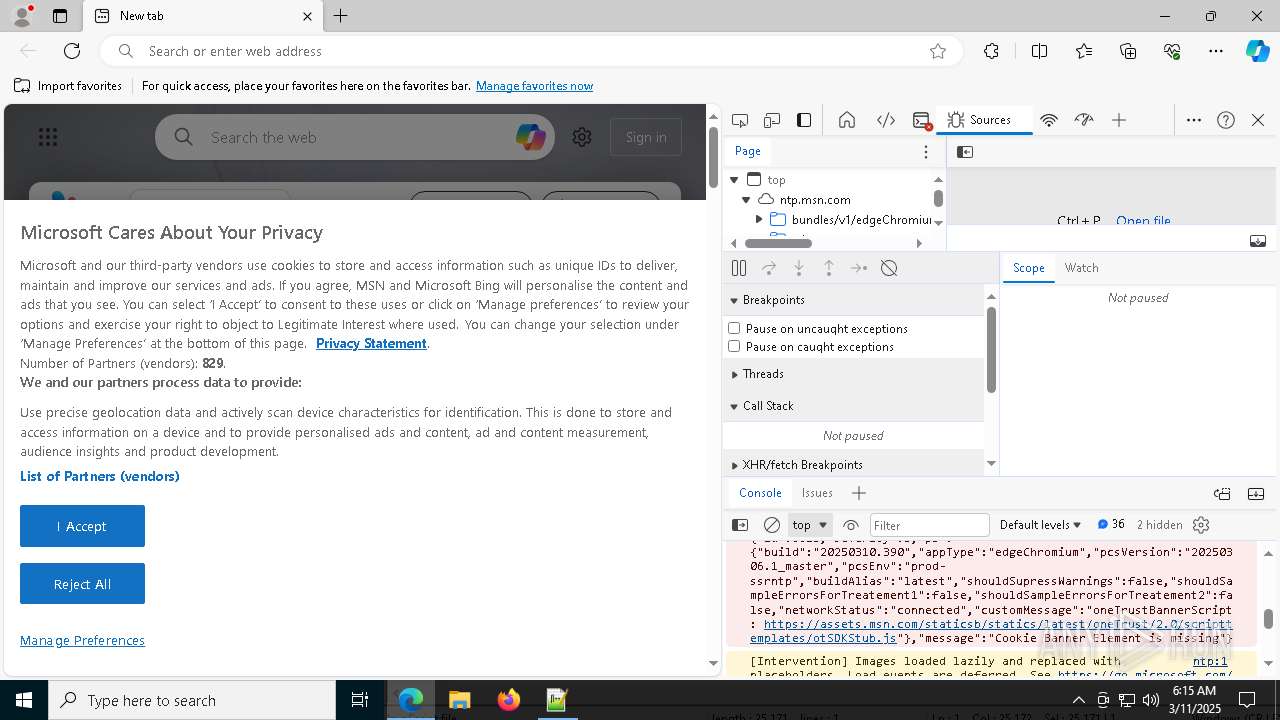1280x720 pixels.
Task: Focus the Edge address bar
Action: 530,51
